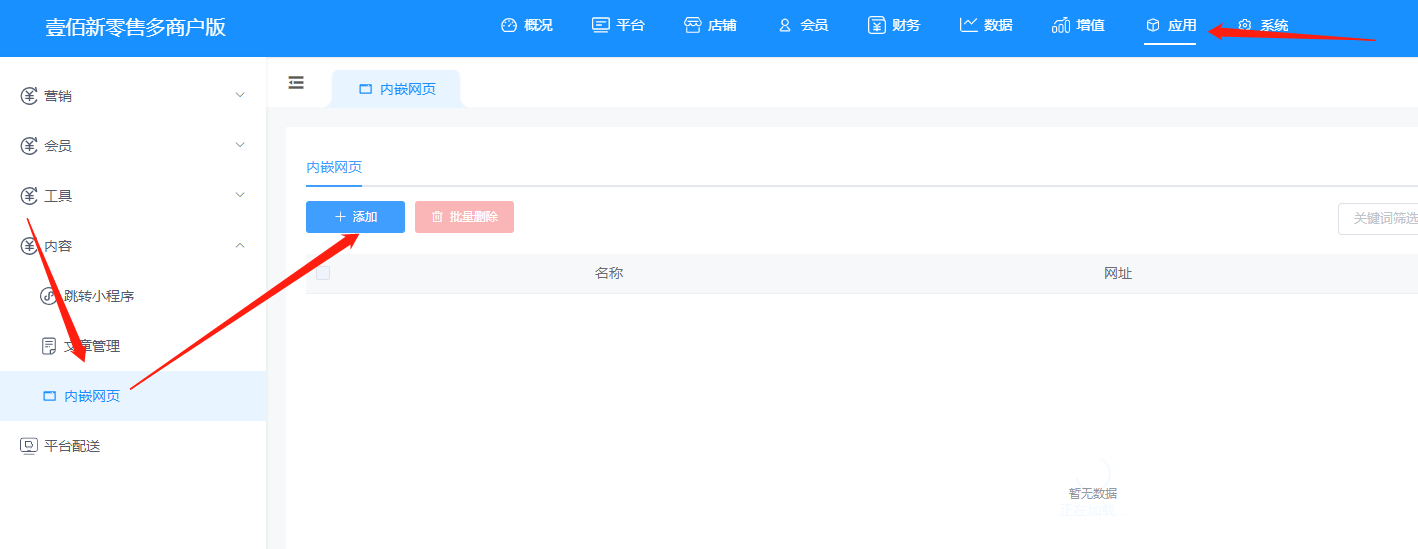Screen dimensions: 1418x549
Task: Click the 系统 gear icon
Action: point(1245,25)
